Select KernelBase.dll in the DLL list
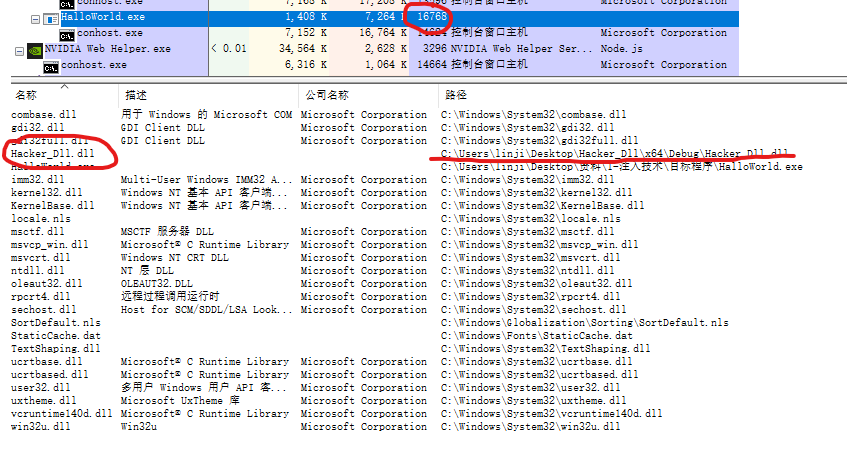Image resolution: width=847 pixels, height=466 pixels. 52,205
